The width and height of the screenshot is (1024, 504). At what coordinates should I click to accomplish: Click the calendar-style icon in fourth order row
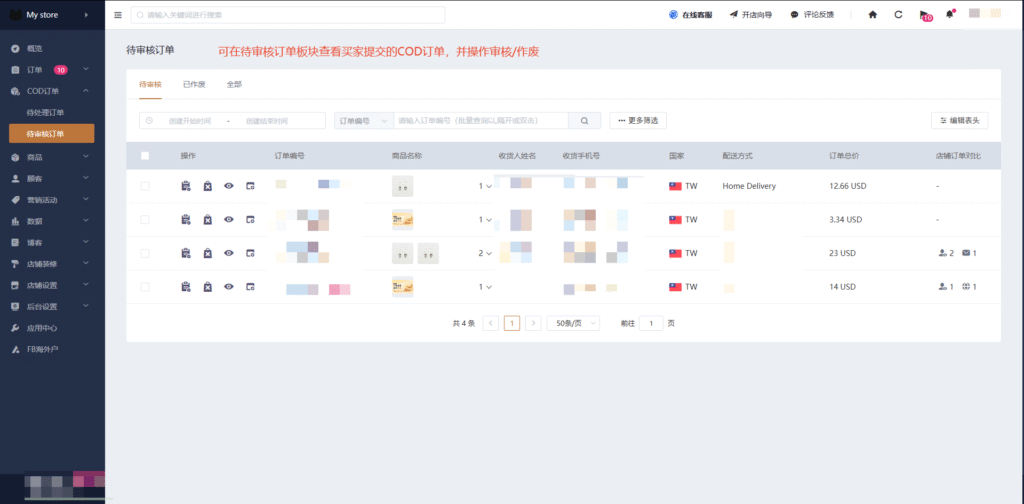pyautogui.click(x=250, y=287)
